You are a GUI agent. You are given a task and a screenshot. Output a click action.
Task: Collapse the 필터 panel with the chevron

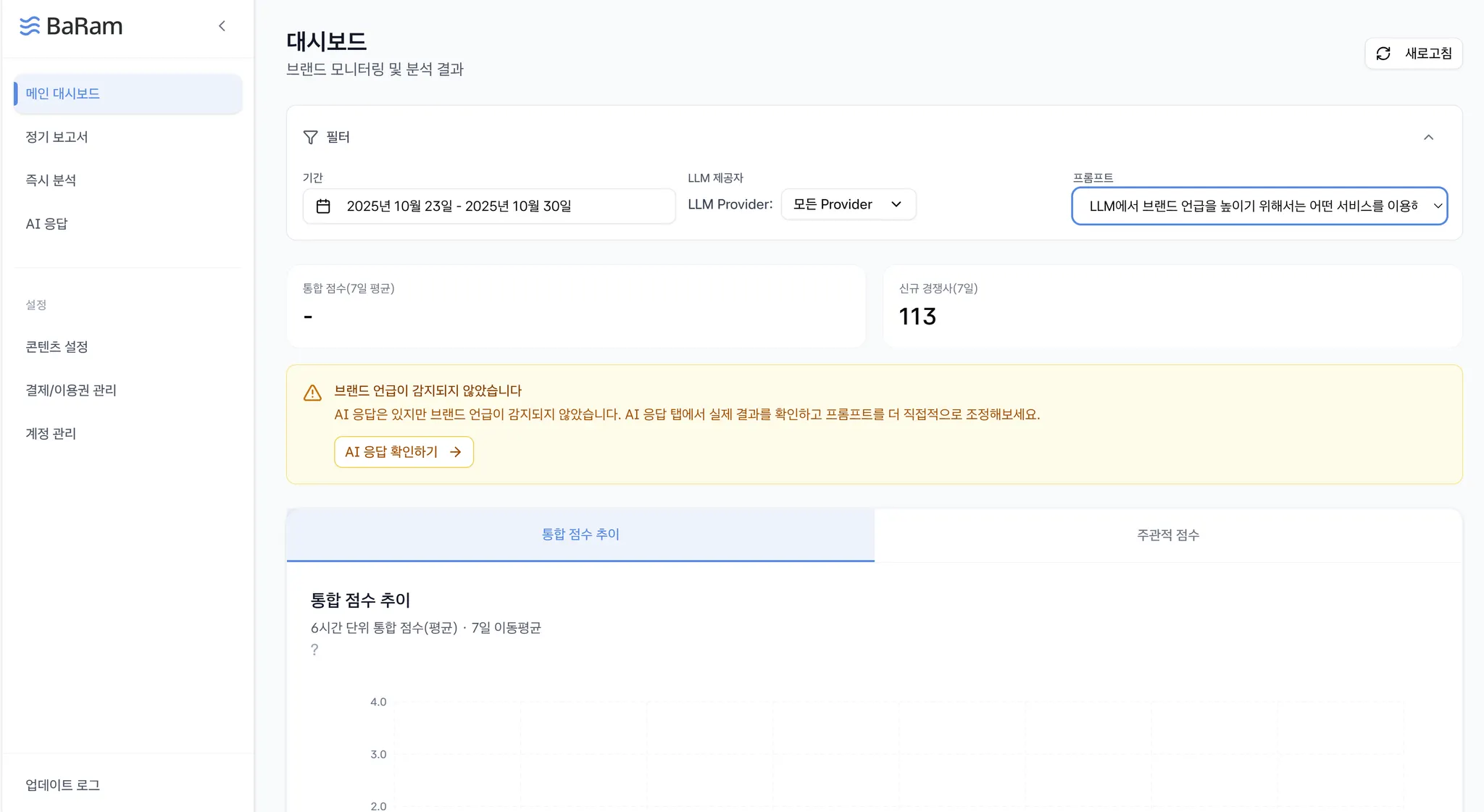click(1428, 138)
